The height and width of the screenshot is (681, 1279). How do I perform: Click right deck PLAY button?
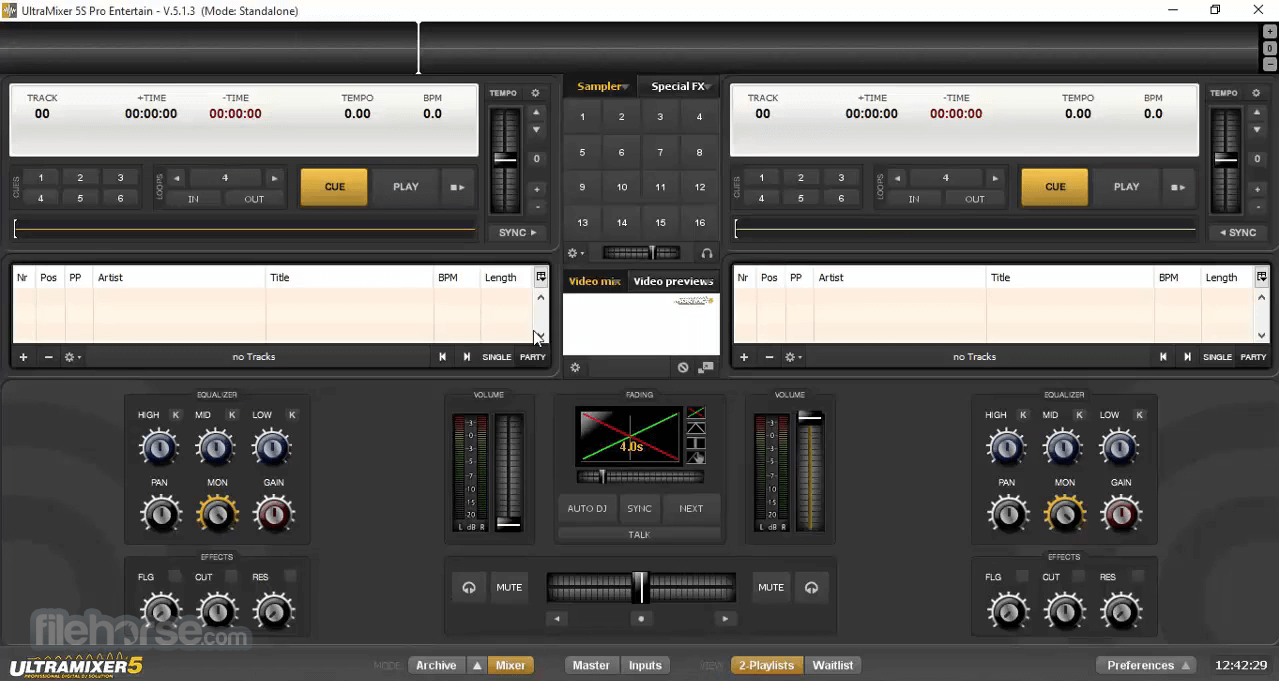click(1126, 187)
